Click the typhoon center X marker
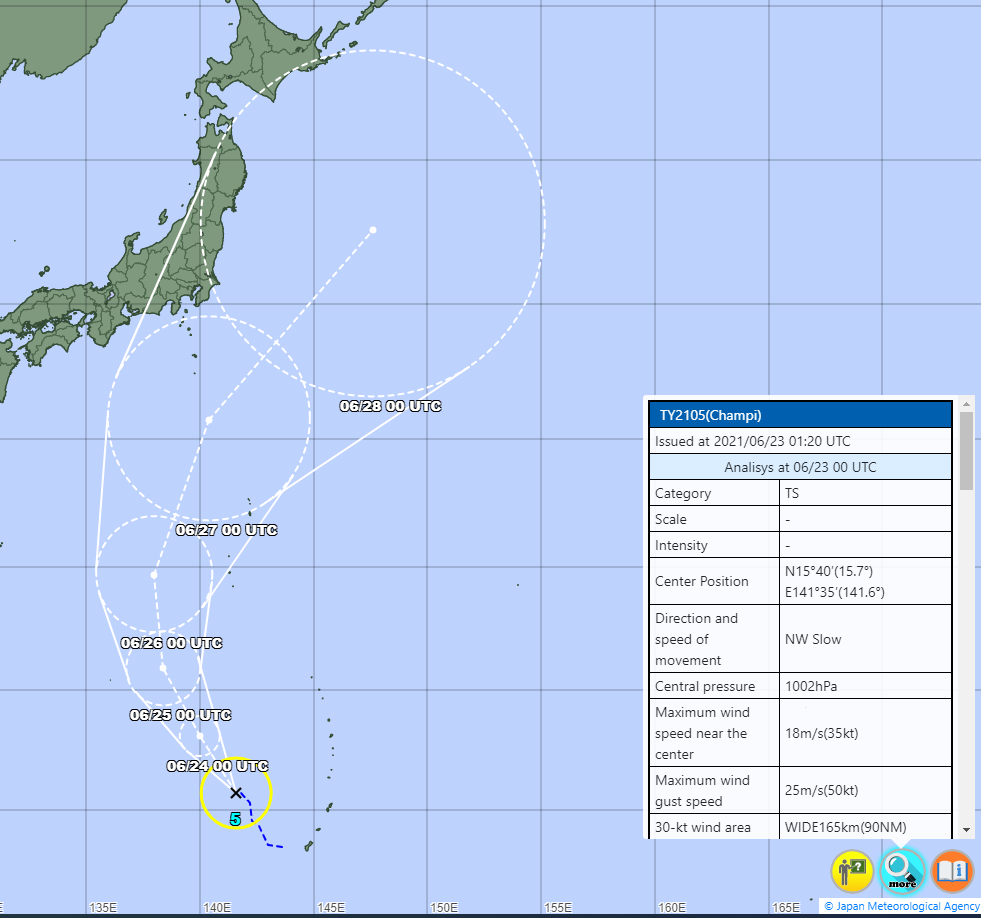Image resolution: width=981 pixels, height=918 pixels. [236, 793]
